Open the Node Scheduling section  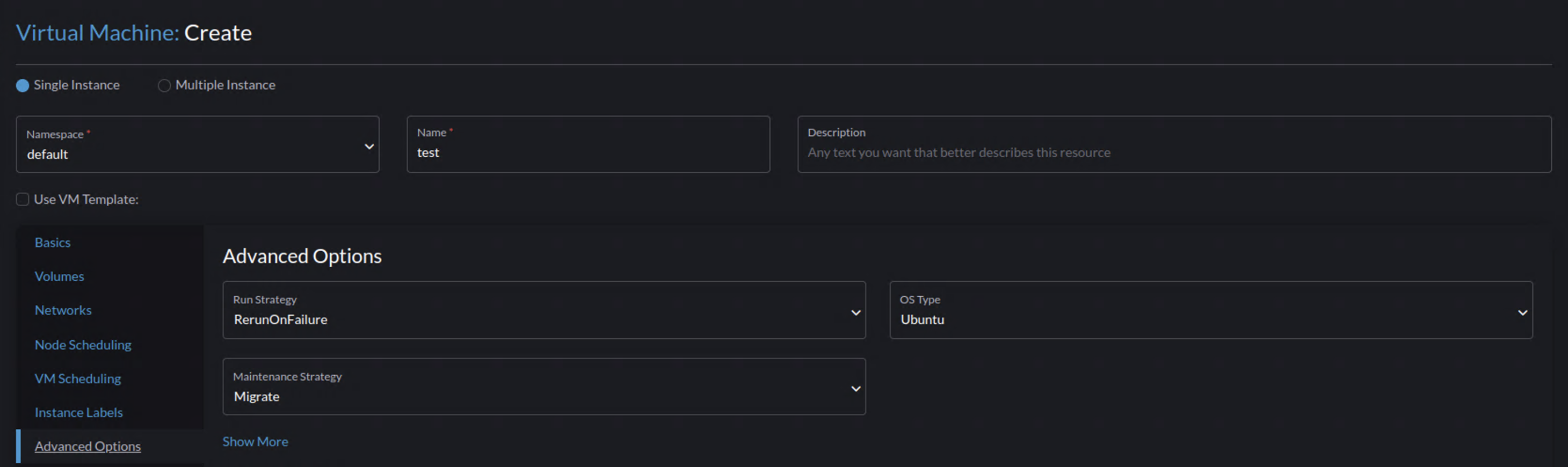point(83,345)
